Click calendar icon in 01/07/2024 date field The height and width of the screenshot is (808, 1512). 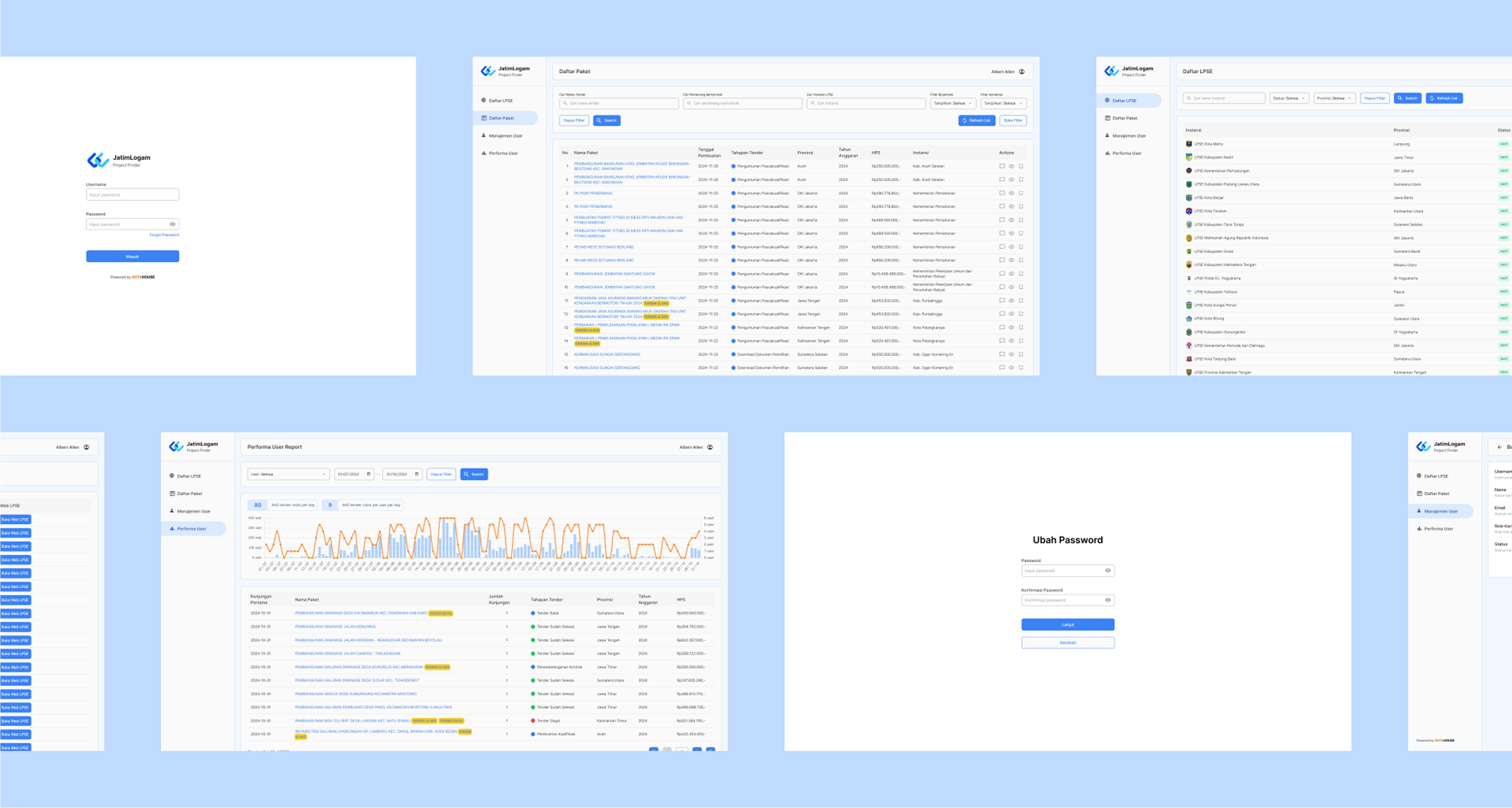(368, 474)
